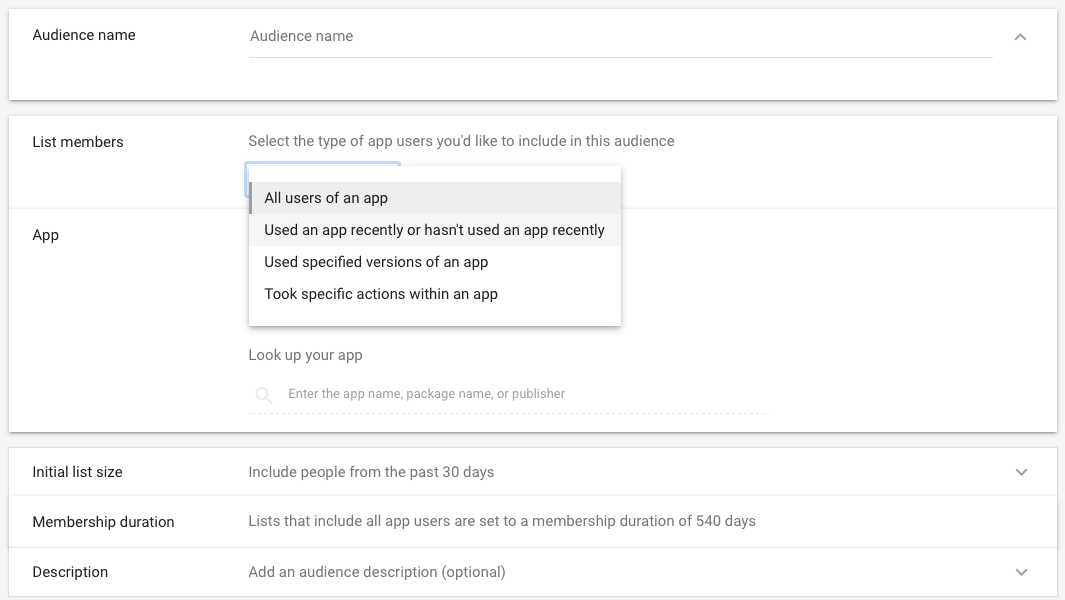Click Add an audience description (optional) text
This screenshot has height=600, width=1065.
[x=377, y=572]
